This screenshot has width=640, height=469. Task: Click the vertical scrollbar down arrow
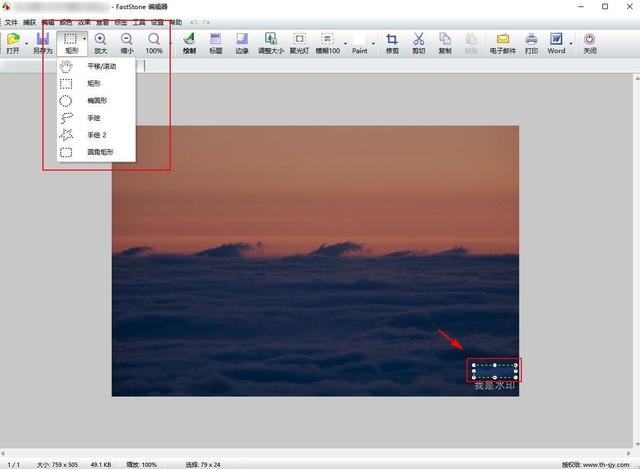[x=637, y=445]
